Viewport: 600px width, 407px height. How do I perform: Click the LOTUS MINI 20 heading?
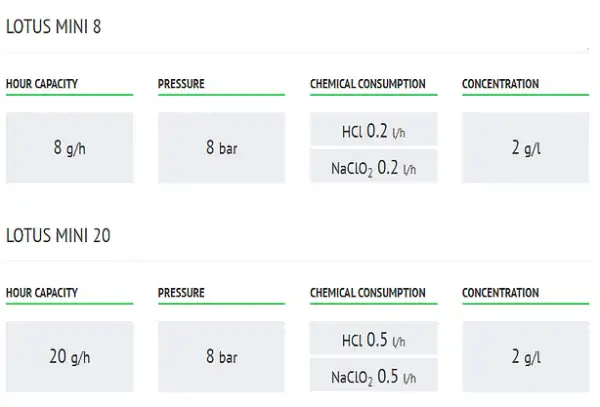pos(58,236)
